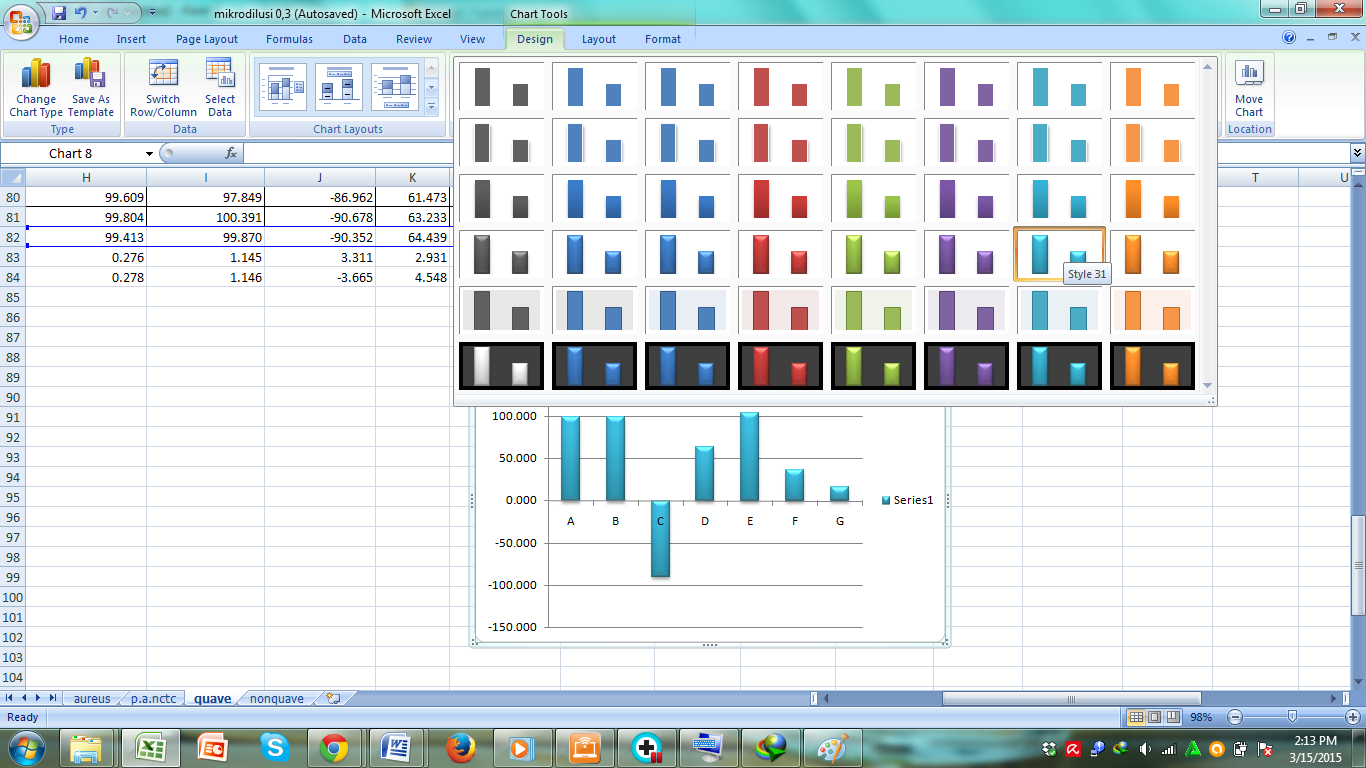Select the first thumbnail in Chart Layouts

[282, 87]
